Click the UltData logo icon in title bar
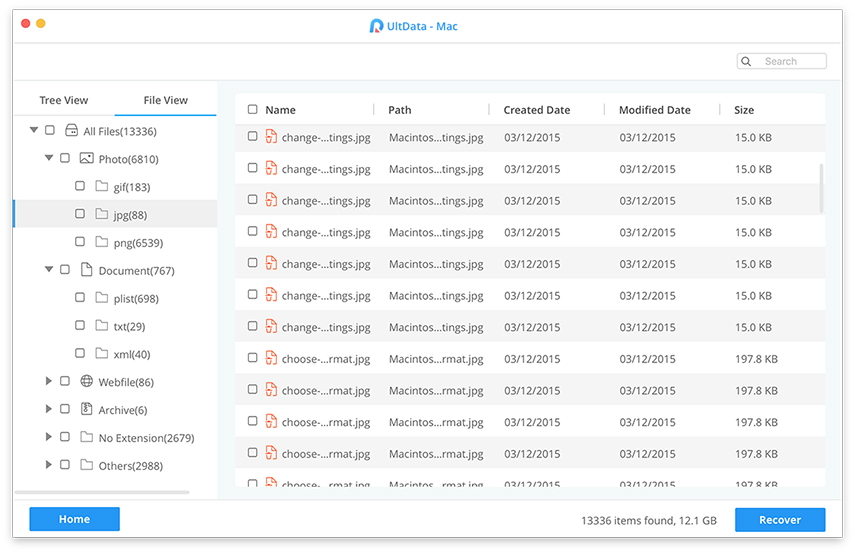The height and width of the screenshot is (553, 855). coord(376,26)
